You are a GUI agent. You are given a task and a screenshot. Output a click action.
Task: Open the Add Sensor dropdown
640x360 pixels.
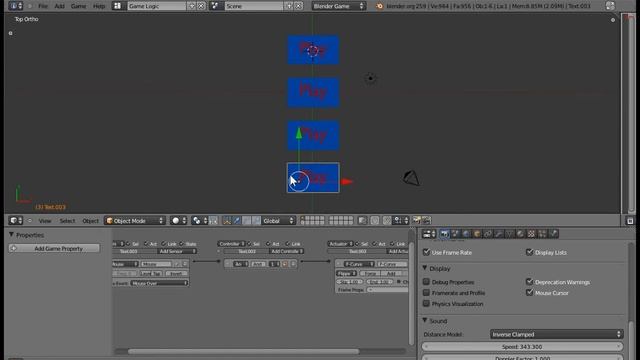[x=177, y=251]
